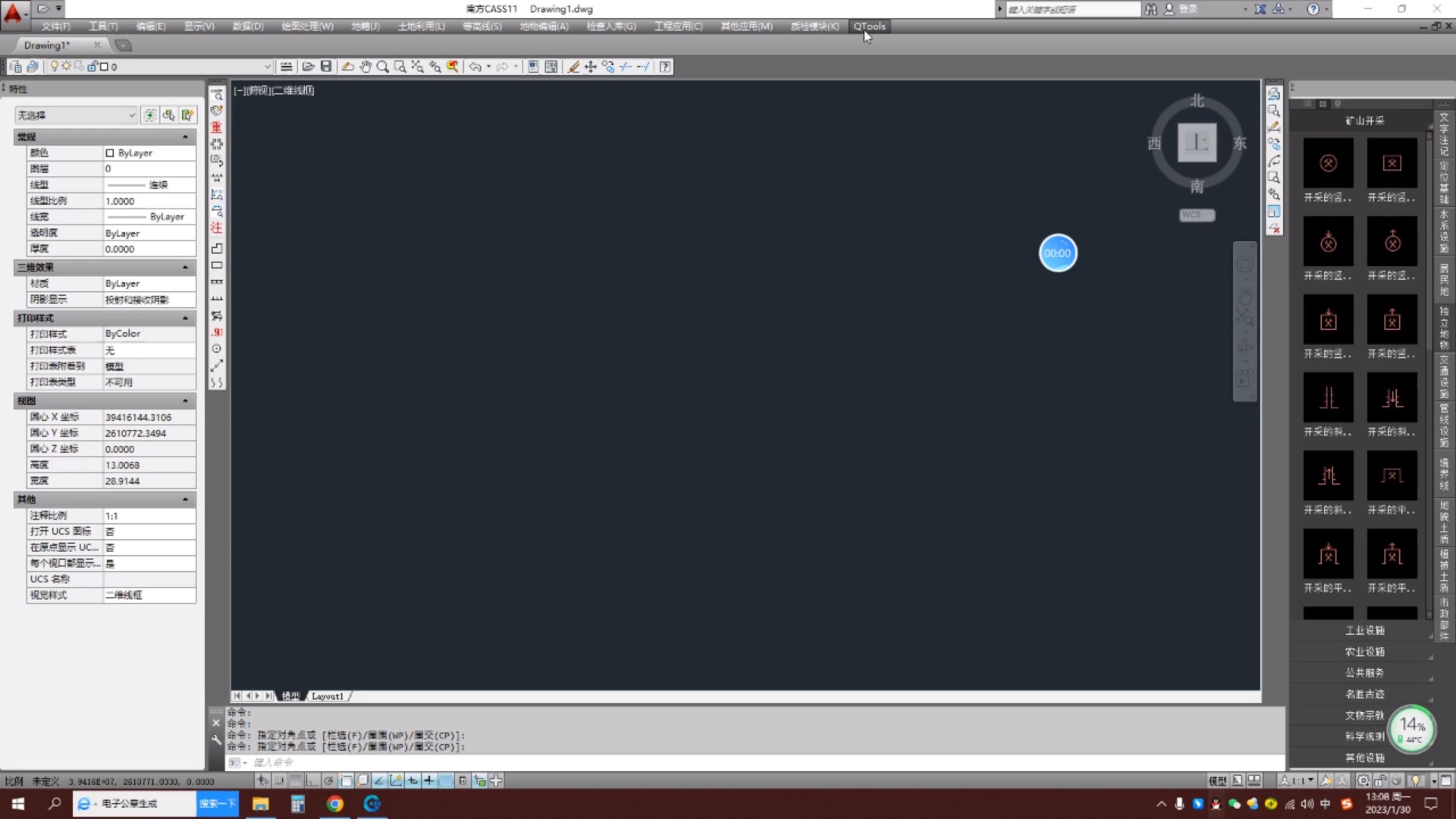Click the Move crossed-arrows tool icon

point(591,67)
